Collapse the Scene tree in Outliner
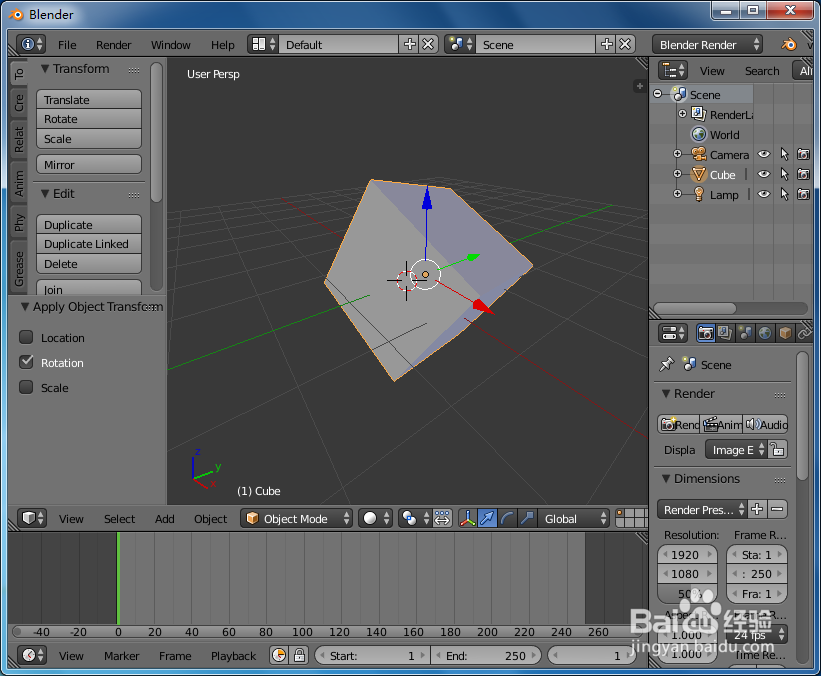Image resolution: width=821 pixels, height=676 pixels. coord(658,94)
